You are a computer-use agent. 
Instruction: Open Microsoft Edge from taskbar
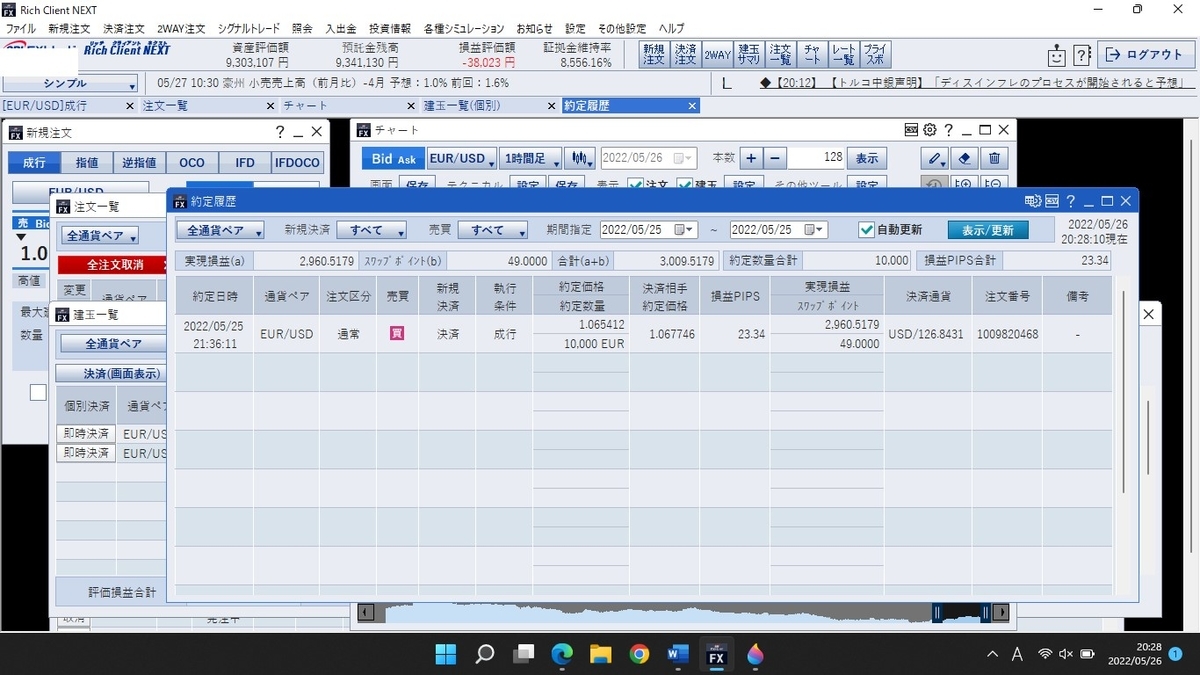(x=562, y=655)
